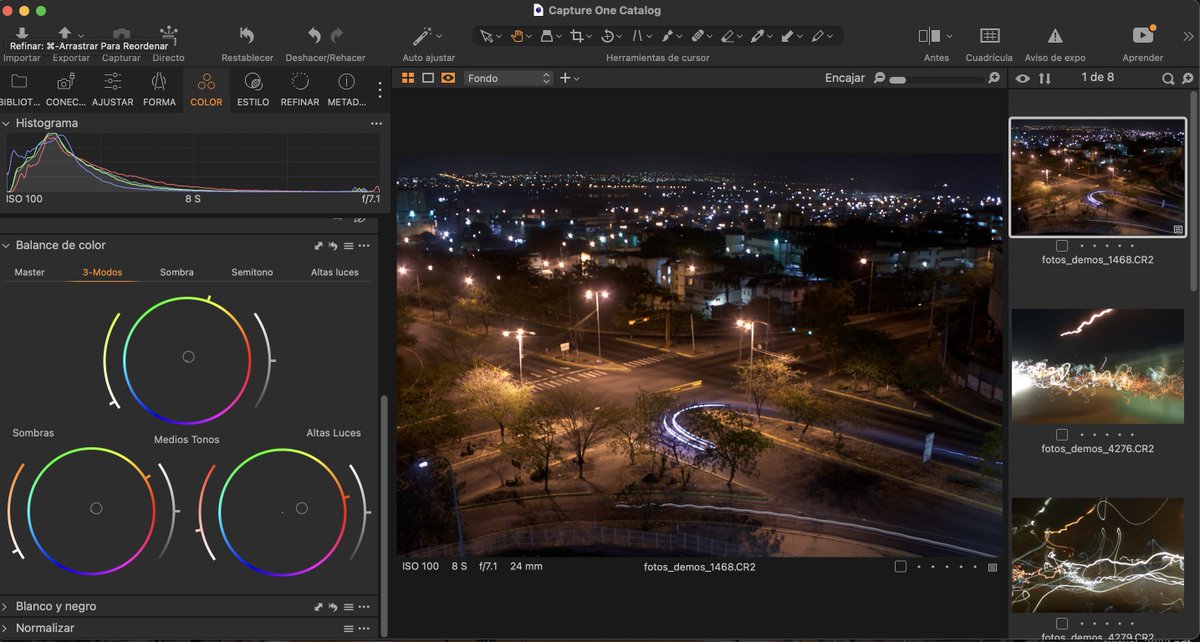Toggle the eye filter icon in browser

[1022, 78]
